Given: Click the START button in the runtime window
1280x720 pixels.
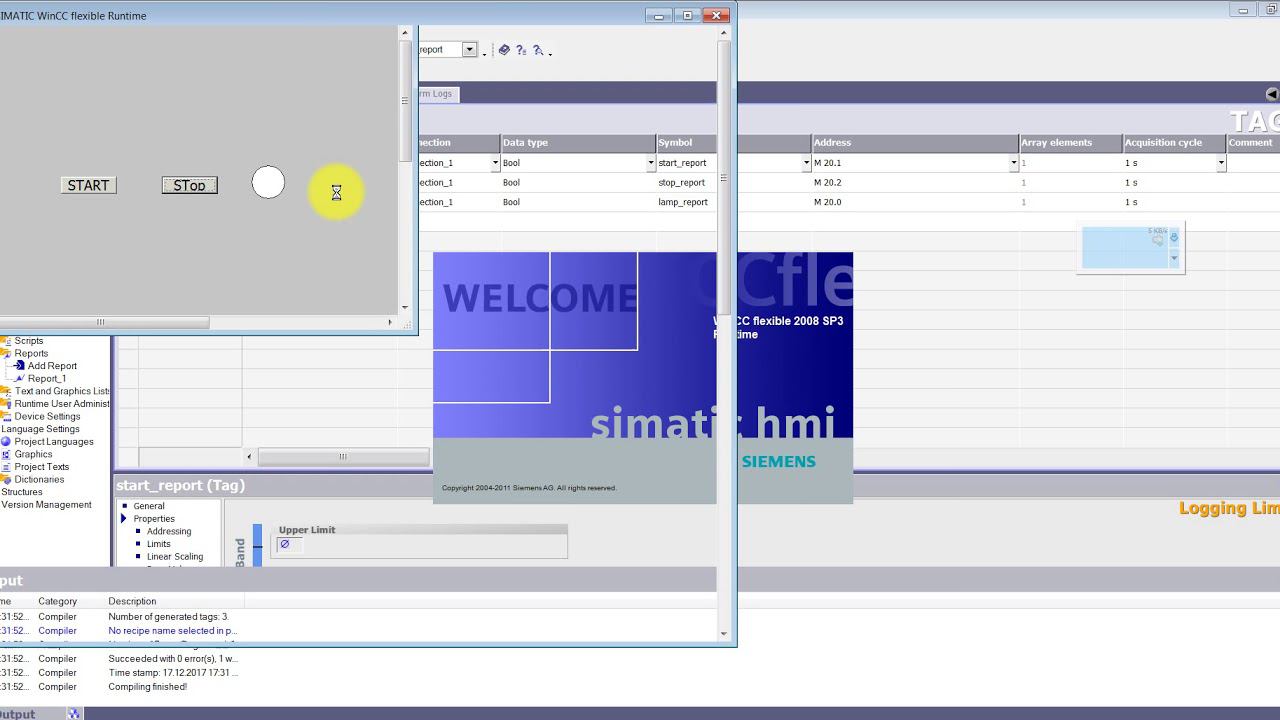Looking at the screenshot, I should click(88, 185).
